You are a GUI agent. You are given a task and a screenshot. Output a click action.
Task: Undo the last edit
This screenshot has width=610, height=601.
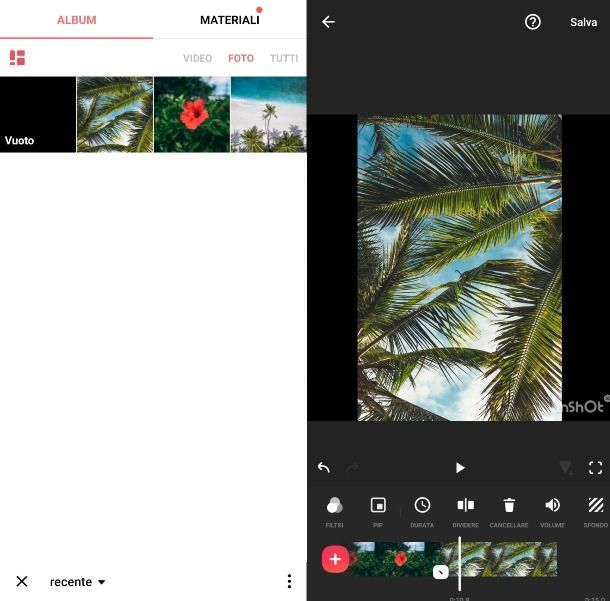coord(324,468)
